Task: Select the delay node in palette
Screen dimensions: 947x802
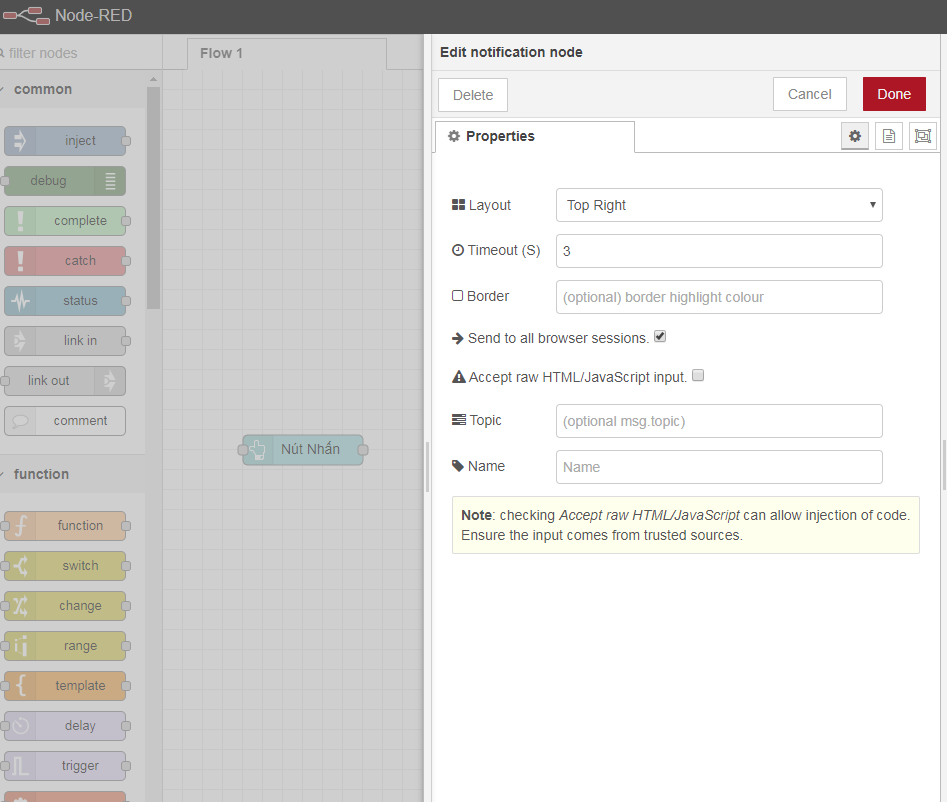Action: click(65, 725)
